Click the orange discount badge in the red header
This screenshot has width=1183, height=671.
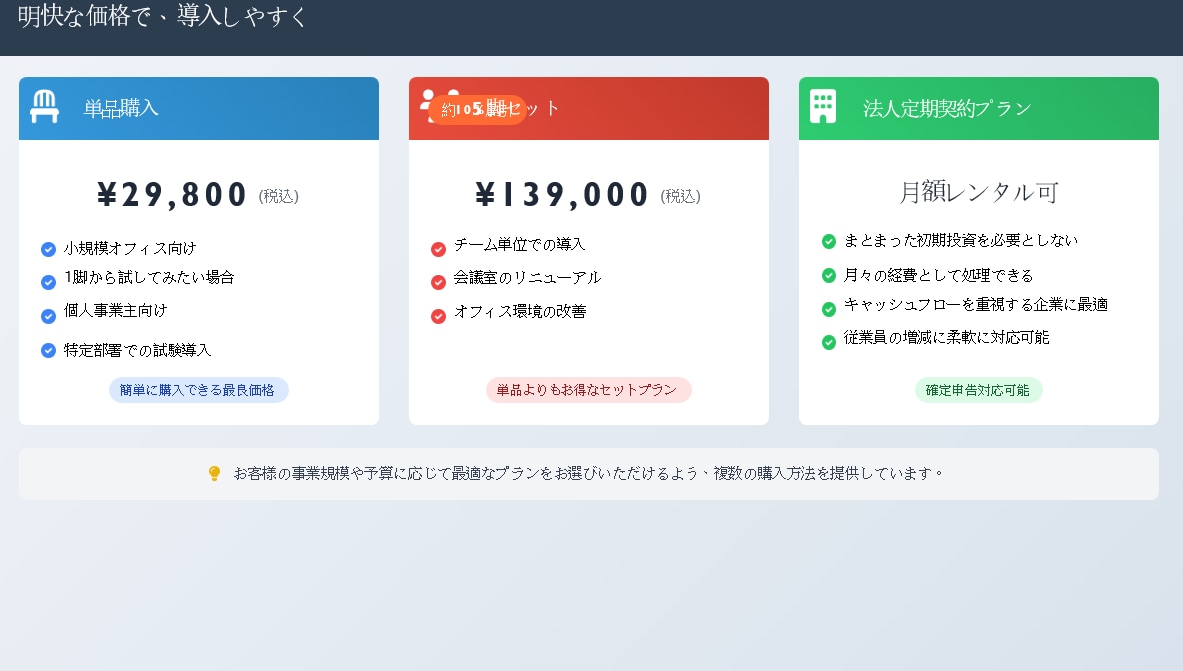[x=478, y=109]
